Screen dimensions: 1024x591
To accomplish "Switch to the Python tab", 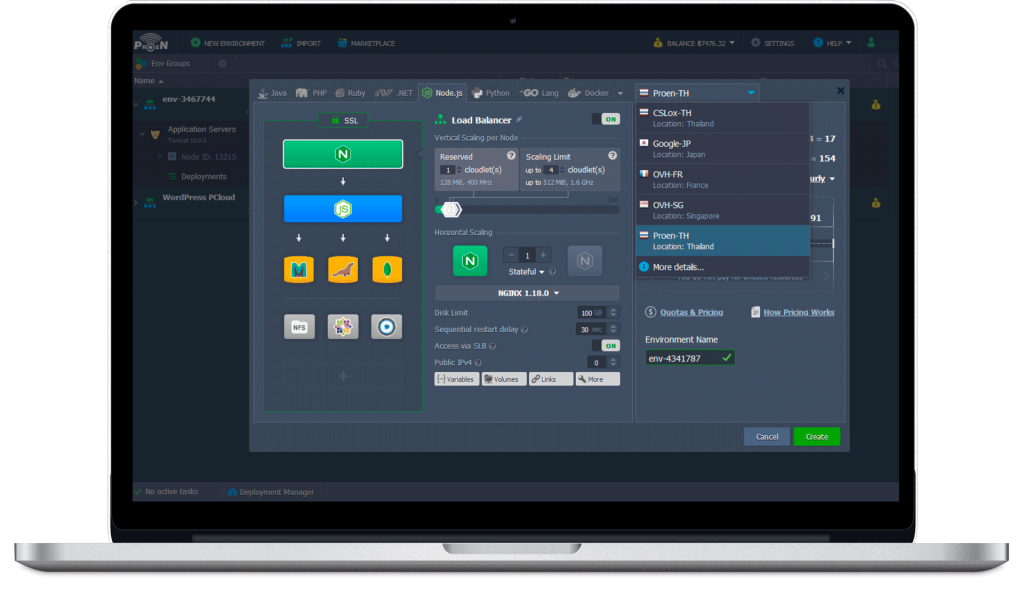I will click(490, 93).
